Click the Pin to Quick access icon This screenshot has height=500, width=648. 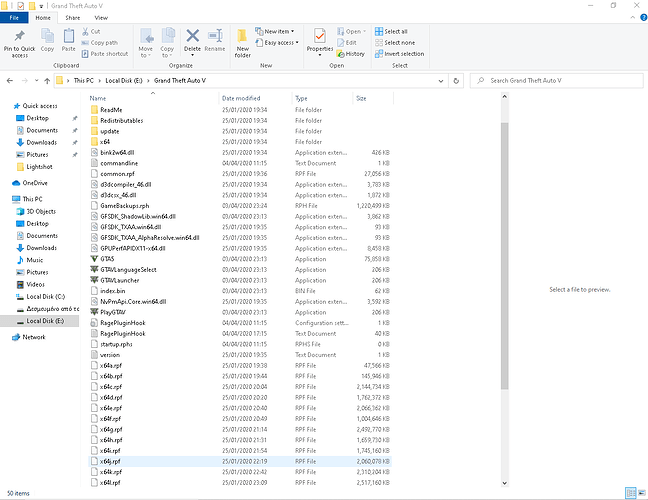pos(19,36)
